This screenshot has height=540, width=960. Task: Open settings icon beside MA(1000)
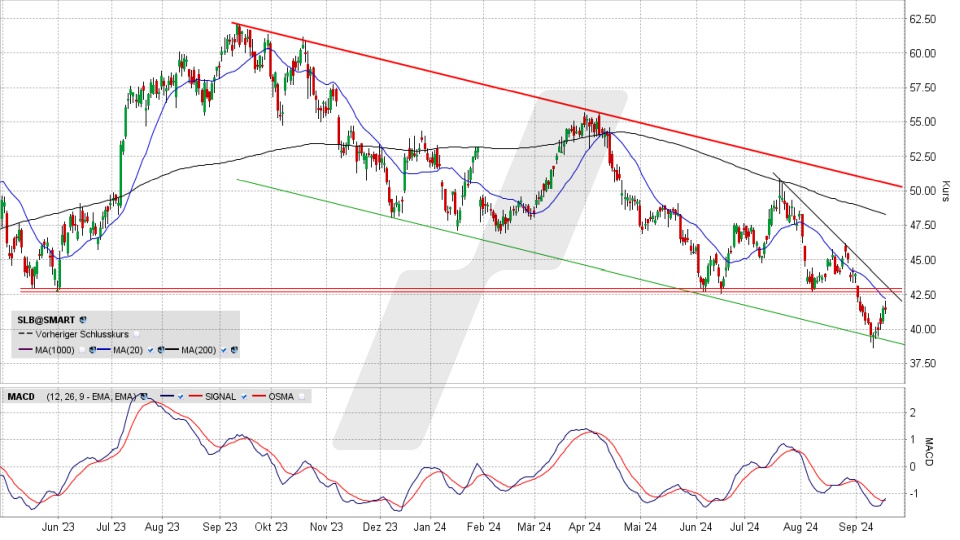coord(92,350)
